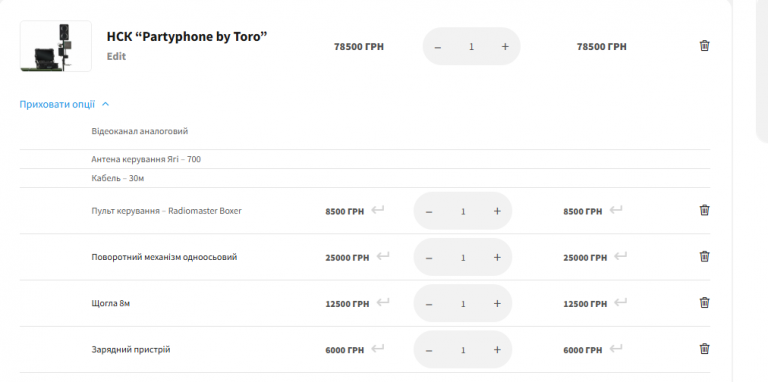
Task: Collapse options via Приховати опції
Action: (64, 104)
